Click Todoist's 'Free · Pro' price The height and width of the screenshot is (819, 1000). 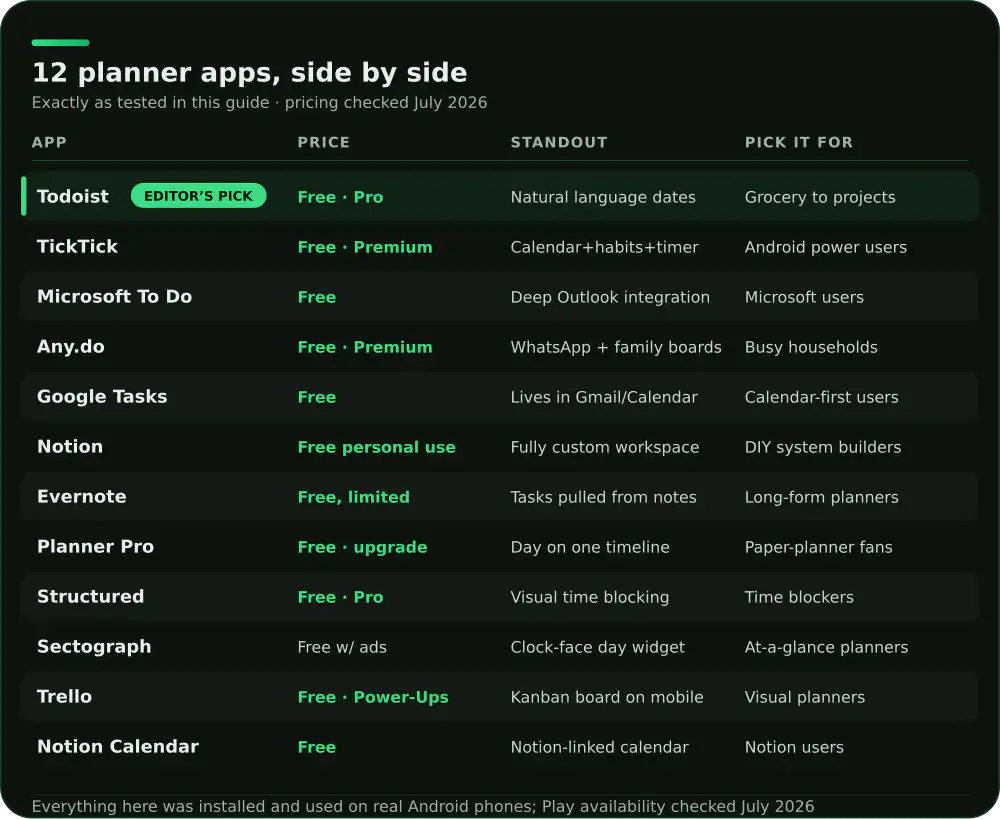point(341,197)
